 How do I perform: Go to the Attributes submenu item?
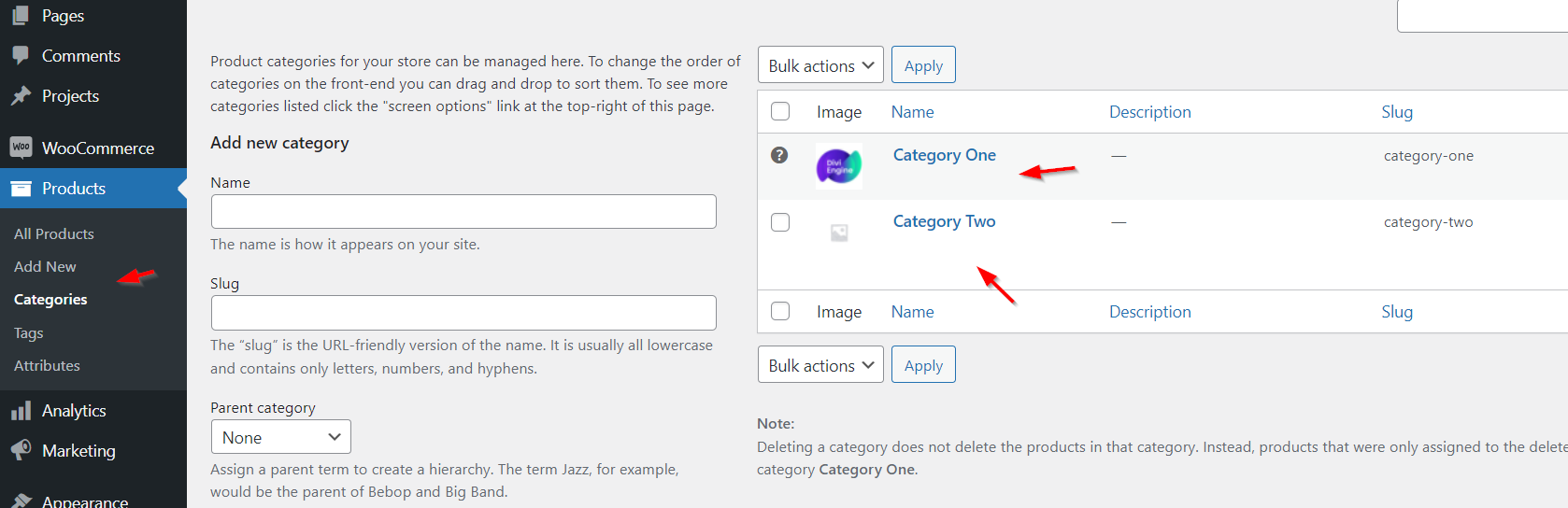(x=47, y=366)
